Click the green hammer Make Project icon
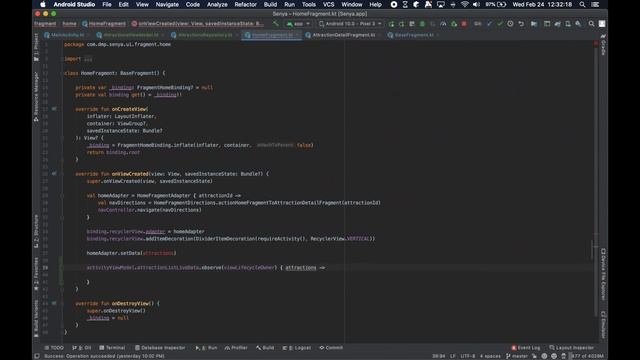Viewport: 640px width, 360px height. [x=276, y=24]
